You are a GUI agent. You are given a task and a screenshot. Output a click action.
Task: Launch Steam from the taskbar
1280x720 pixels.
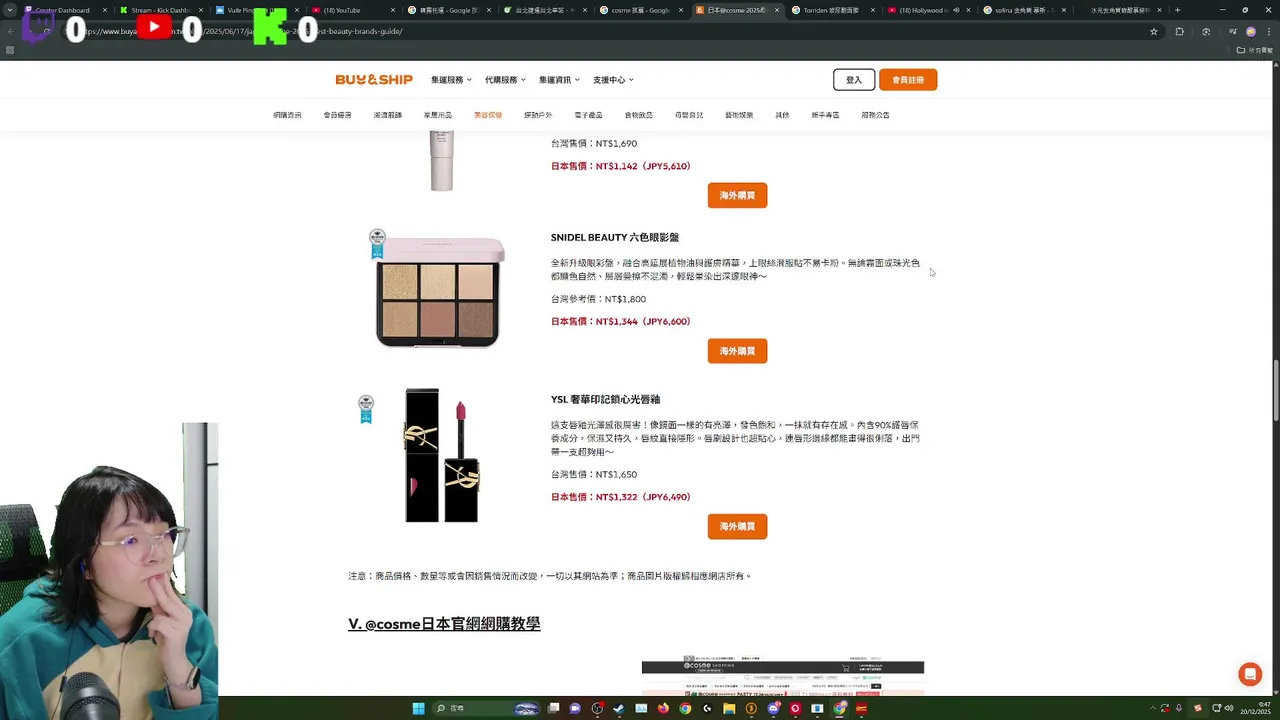(x=619, y=708)
